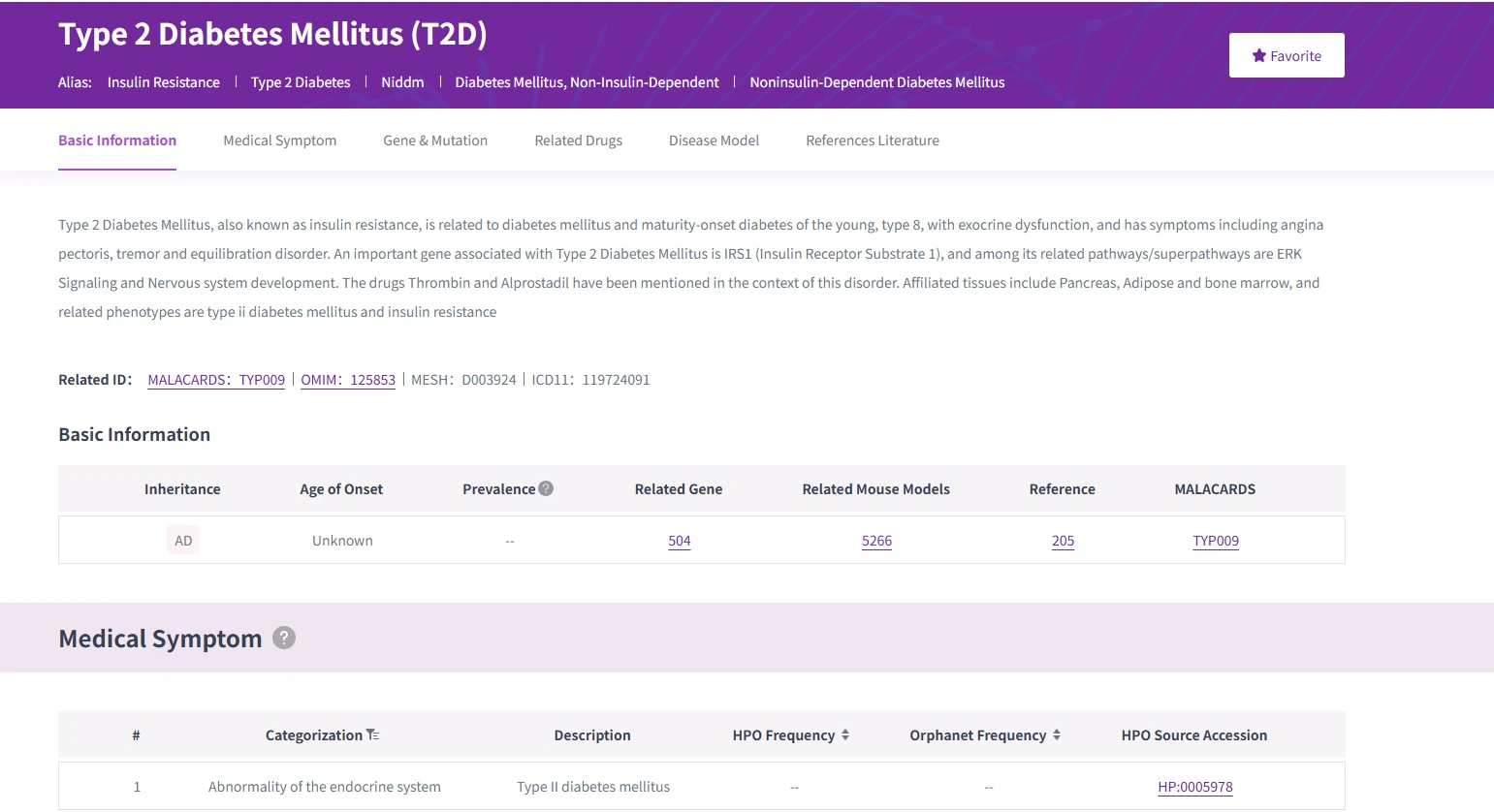Open the References Literature tab
Viewport: 1494px width, 812px height.
point(872,140)
